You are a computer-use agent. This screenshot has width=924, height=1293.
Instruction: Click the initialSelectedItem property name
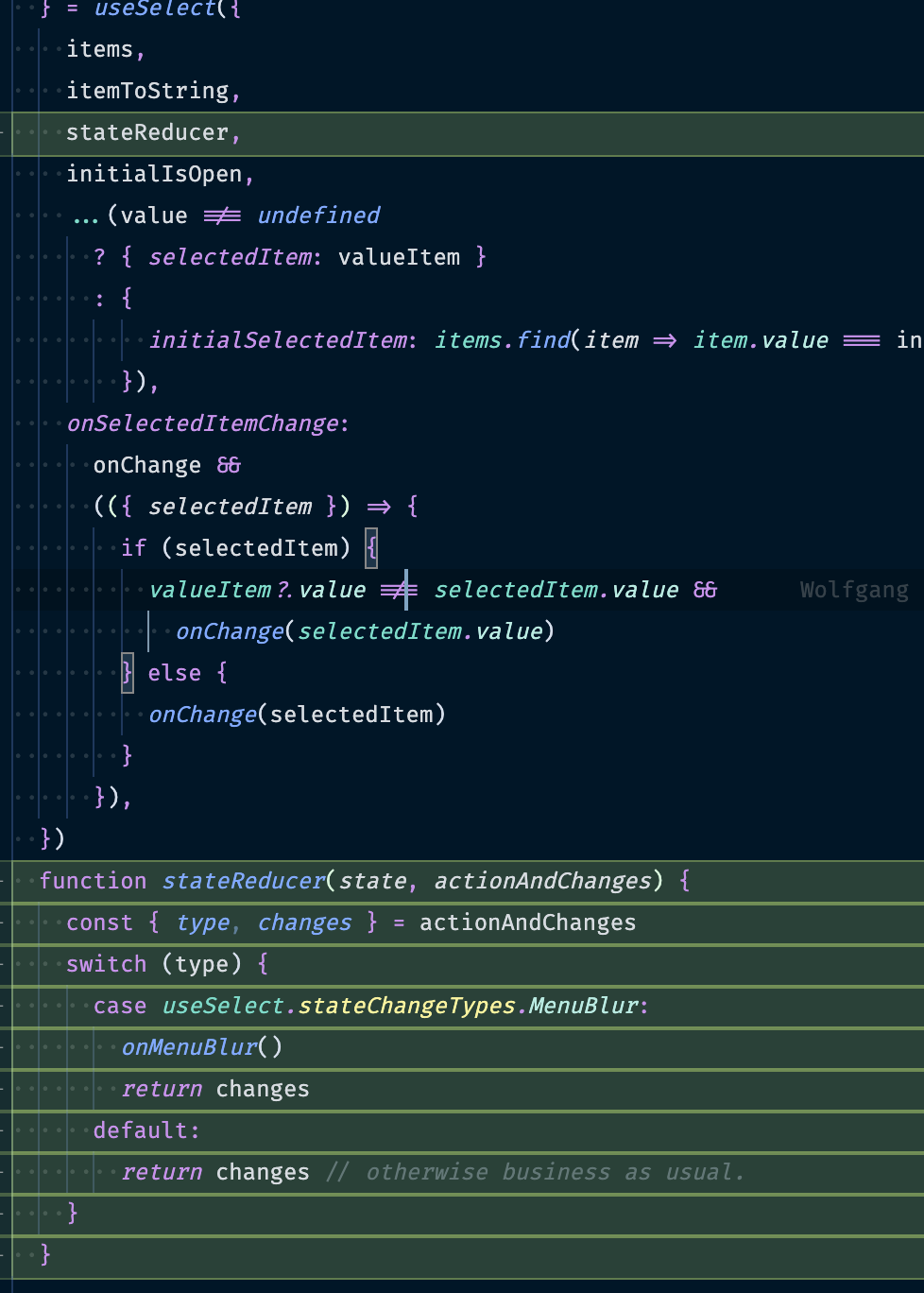(279, 339)
